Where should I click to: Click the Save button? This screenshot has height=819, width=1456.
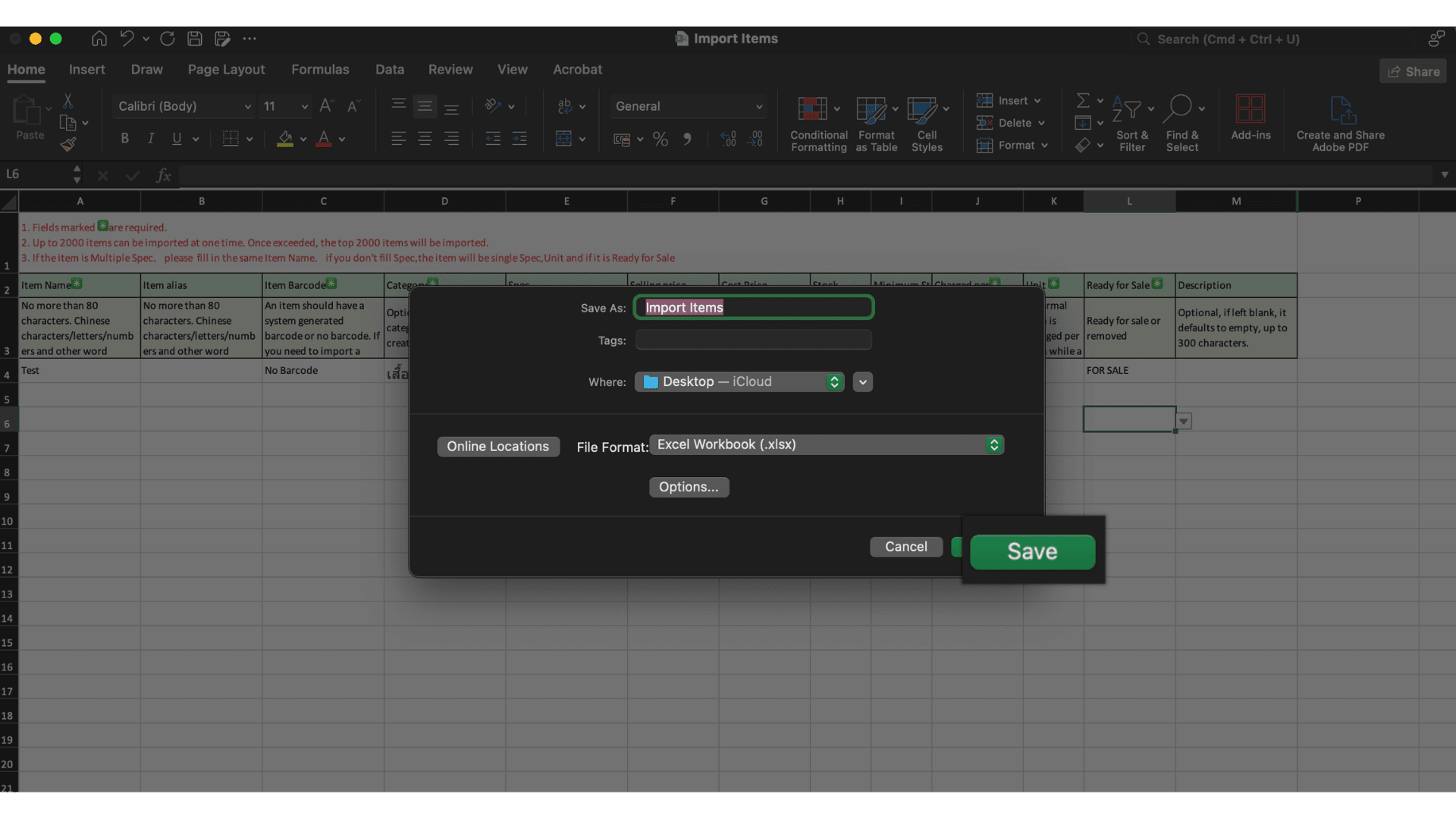(x=1031, y=552)
